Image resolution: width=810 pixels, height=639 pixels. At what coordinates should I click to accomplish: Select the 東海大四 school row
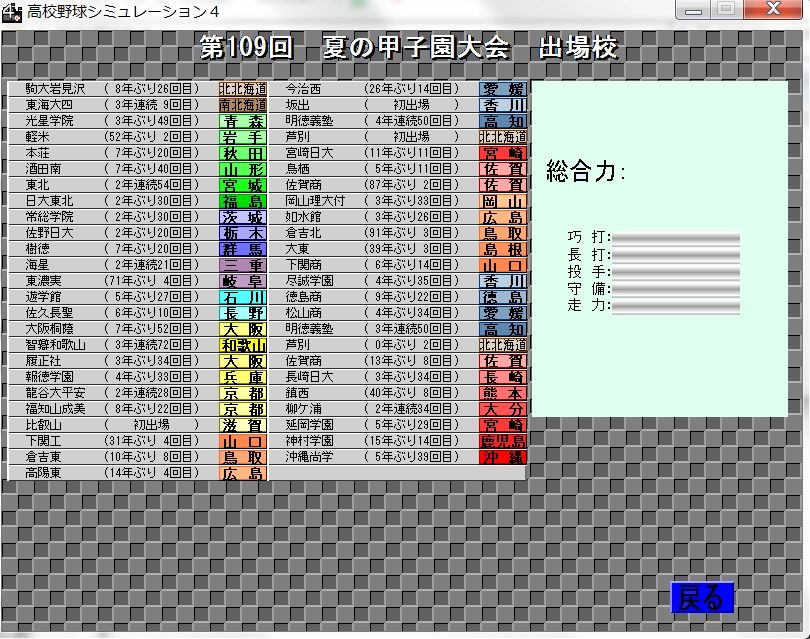click(x=138, y=104)
